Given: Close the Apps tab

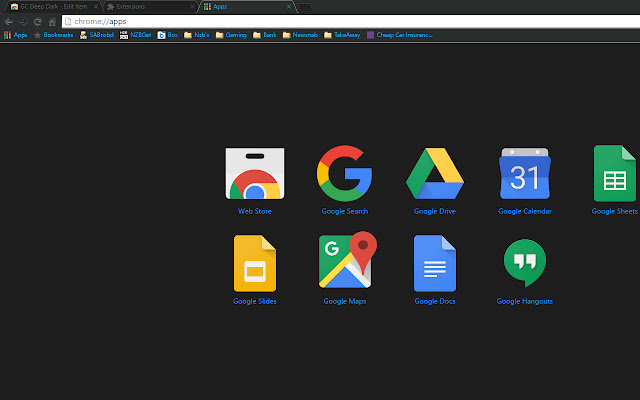Looking at the screenshot, I should [x=289, y=7].
